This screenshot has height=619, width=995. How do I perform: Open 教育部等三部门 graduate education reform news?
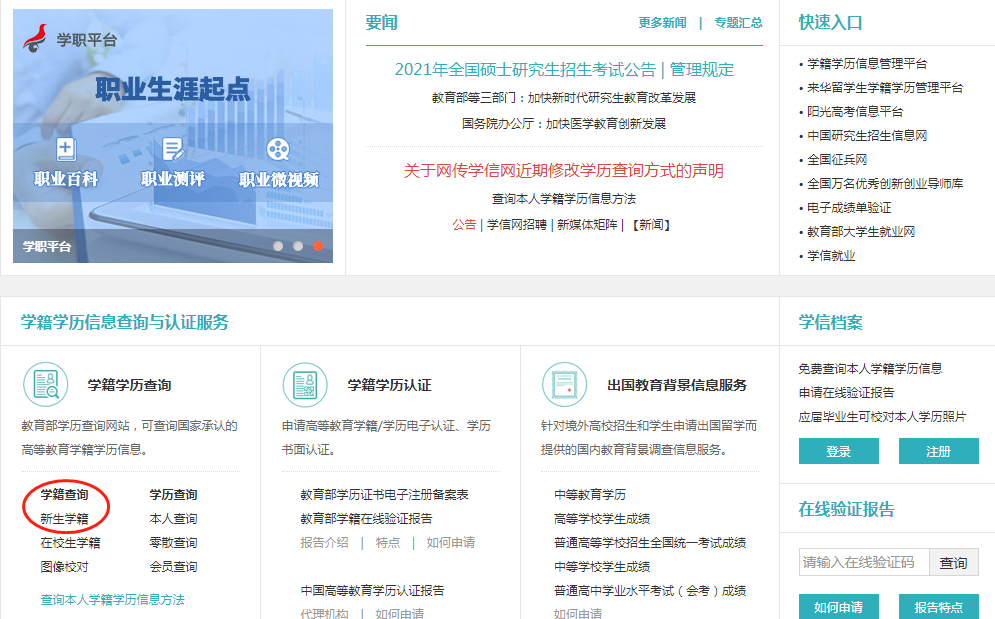tap(563, 98)
